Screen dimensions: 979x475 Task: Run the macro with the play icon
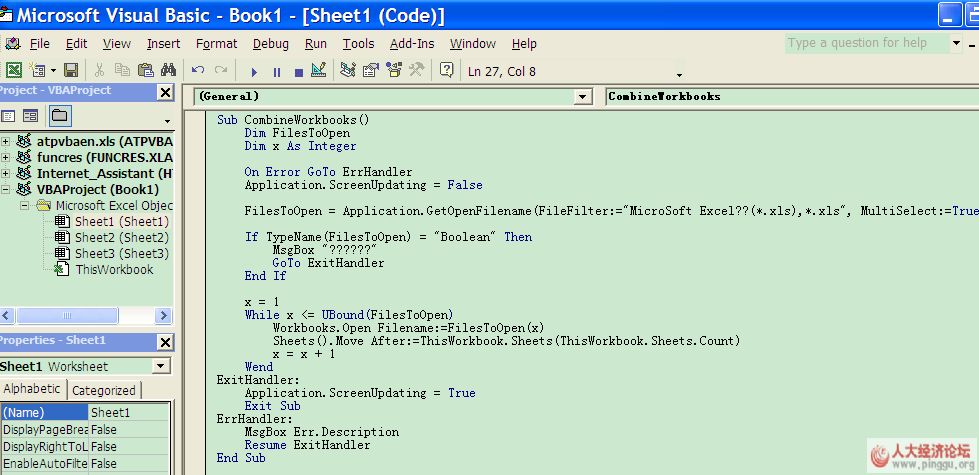(254, 72)
